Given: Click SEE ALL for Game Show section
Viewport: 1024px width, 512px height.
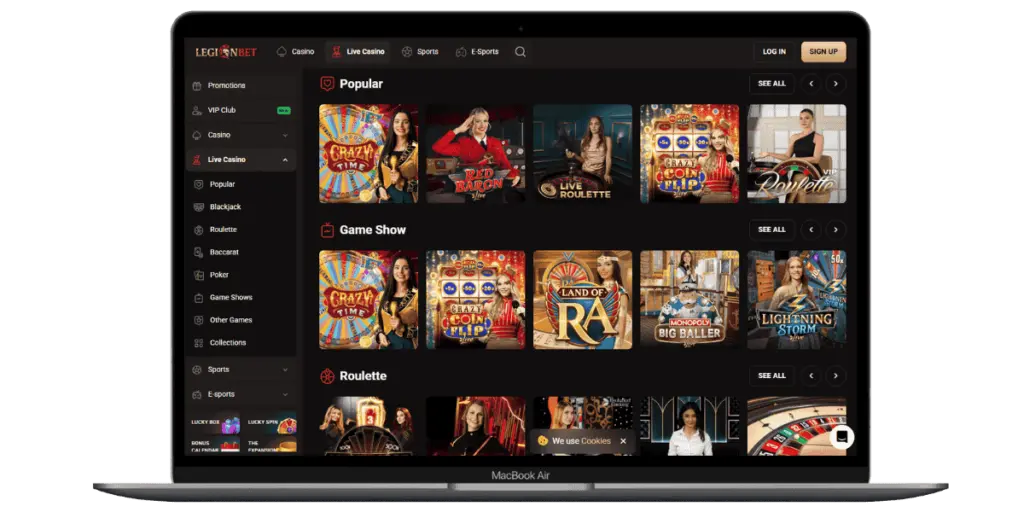Looking at the screenshot, I should pyautogui.click(x=772, y=230).
